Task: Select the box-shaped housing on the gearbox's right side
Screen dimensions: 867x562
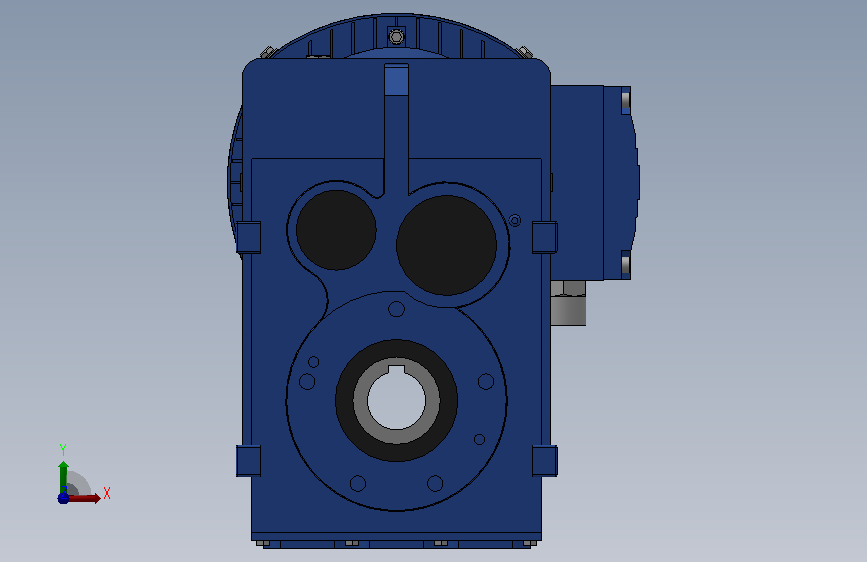Action: [577, 183]
